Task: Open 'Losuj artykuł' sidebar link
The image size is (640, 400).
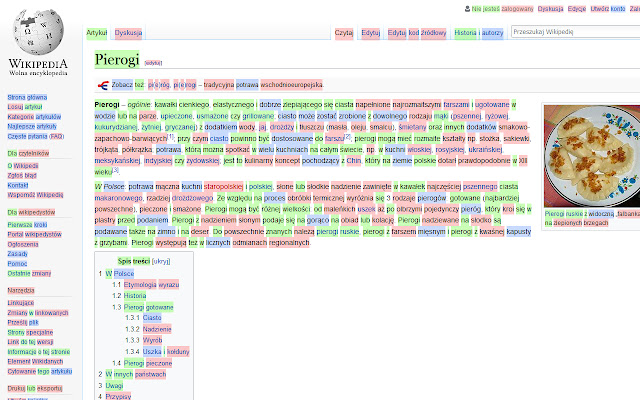Action: click(x=25, y=107)
